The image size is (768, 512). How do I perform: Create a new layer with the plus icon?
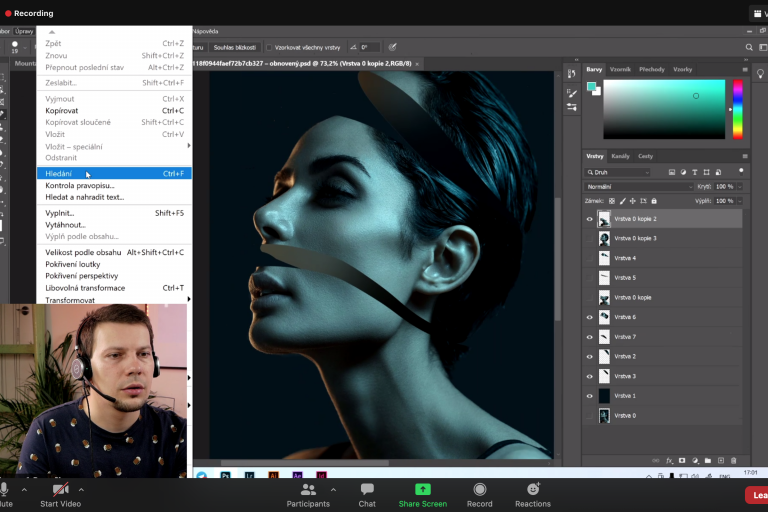pos(719,460)
